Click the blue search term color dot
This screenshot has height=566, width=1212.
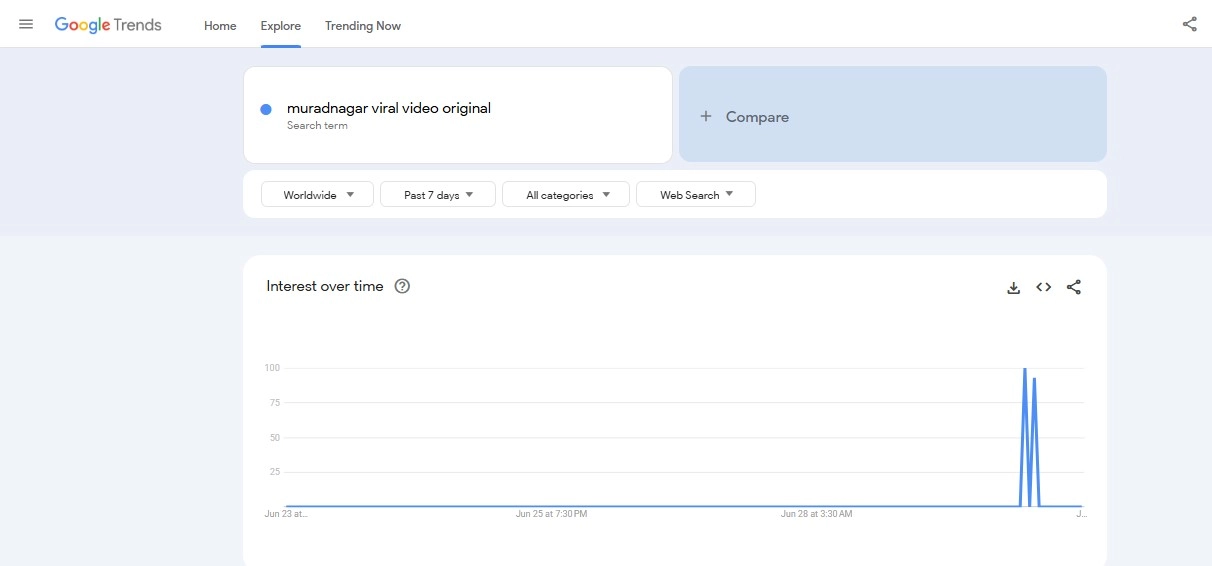266,110
